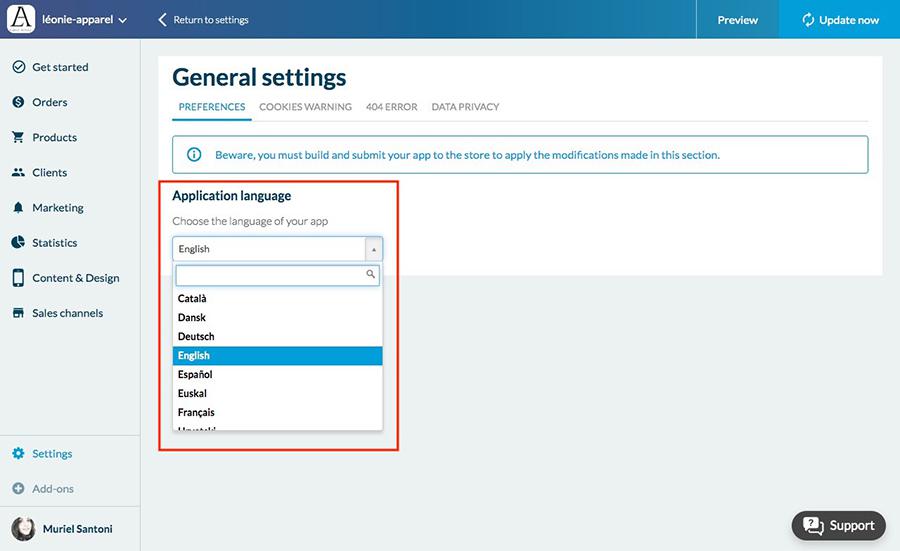Collapse the Application language dropdown arrow
The image size is (900, 551).
[x=373, y=249]
